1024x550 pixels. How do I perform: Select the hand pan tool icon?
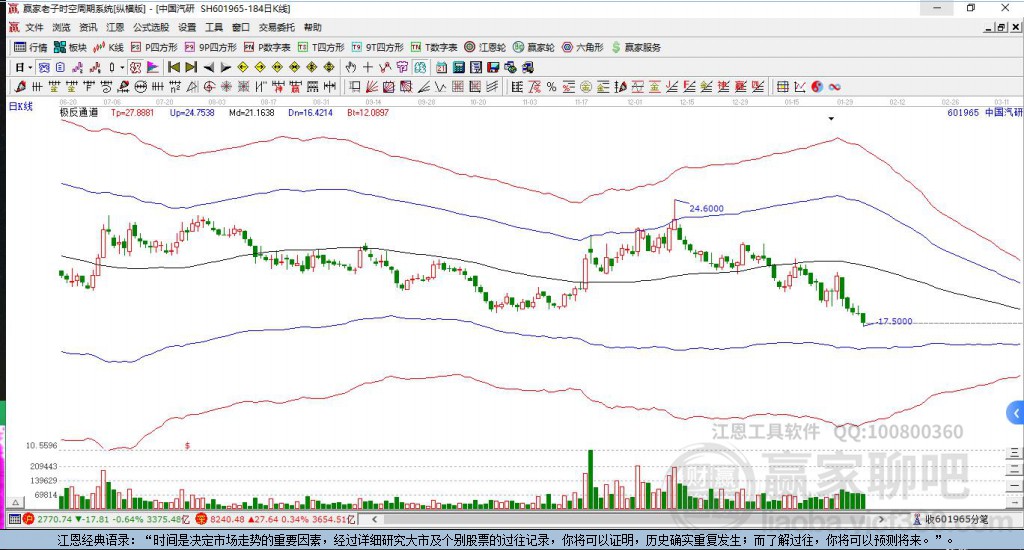[x=351, y=67]
